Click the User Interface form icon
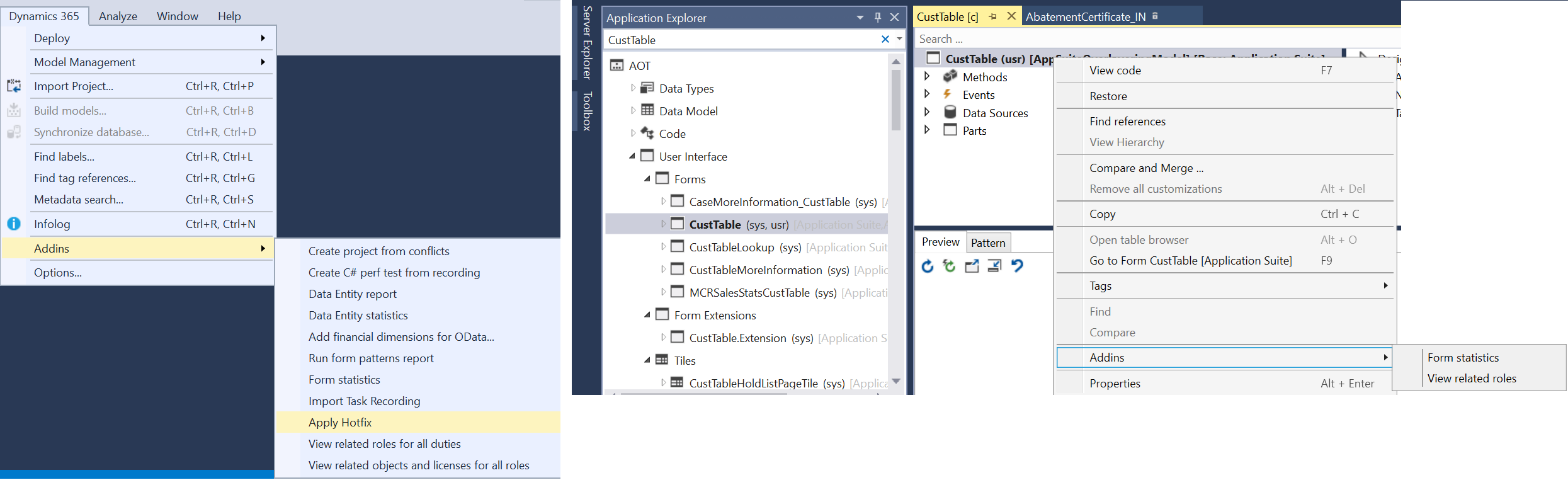This screenshot has width=1568, height=480. point(647,156)
